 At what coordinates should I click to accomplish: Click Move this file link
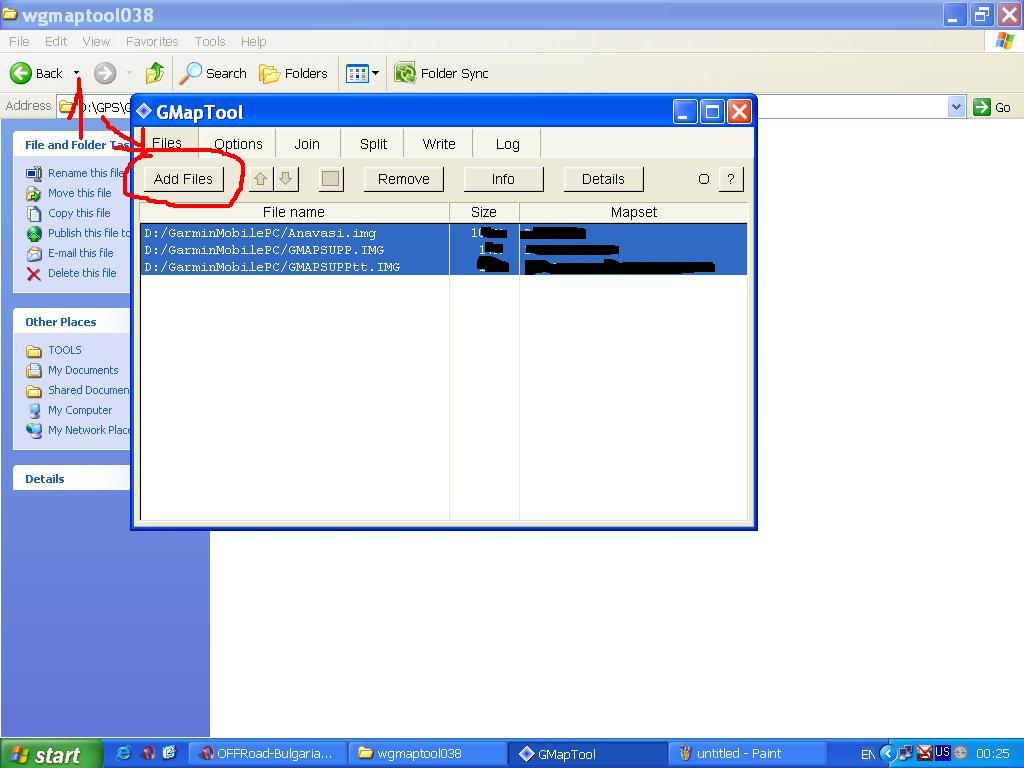tap(80, 193)
